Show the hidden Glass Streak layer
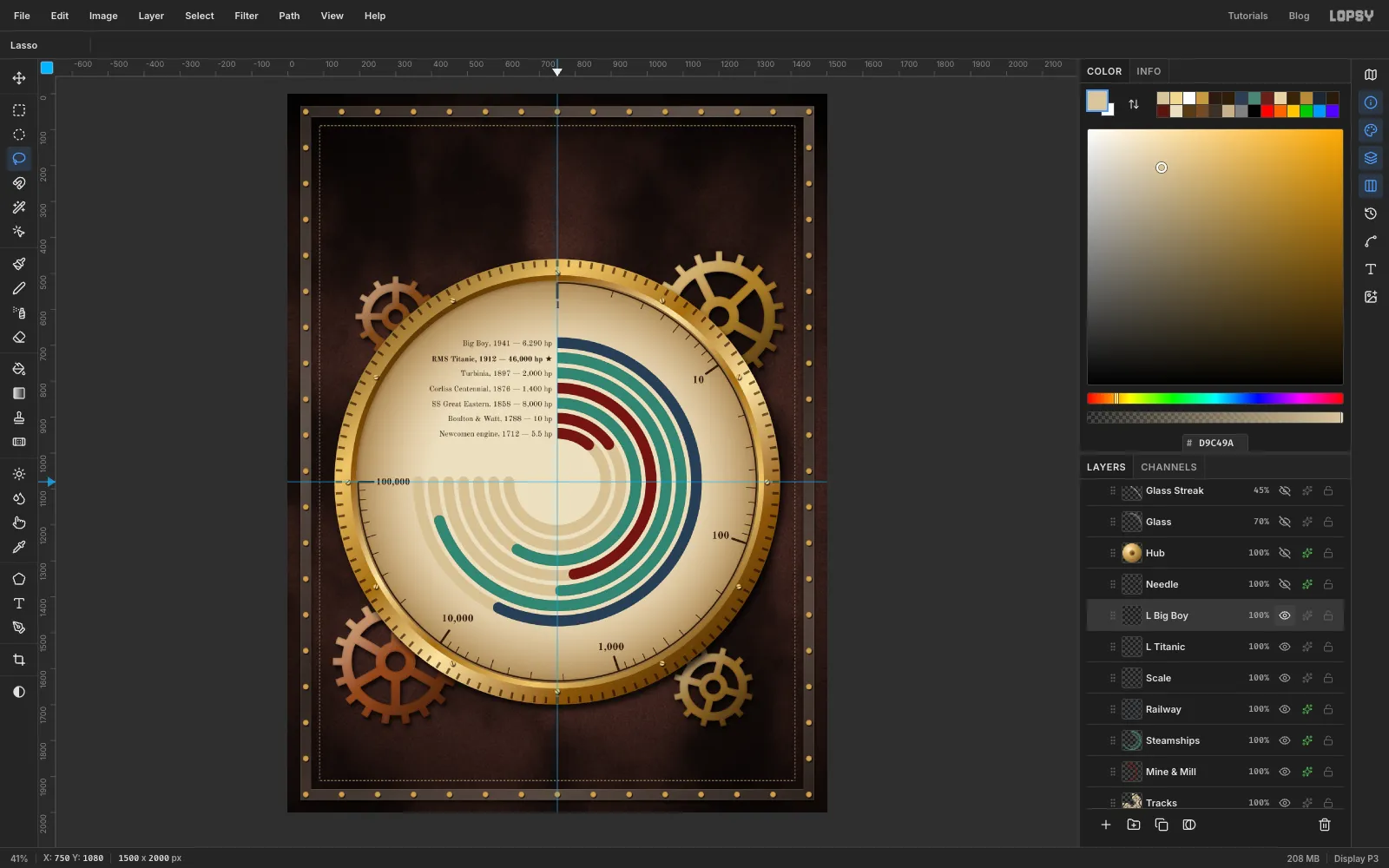 coord(1285,490)
